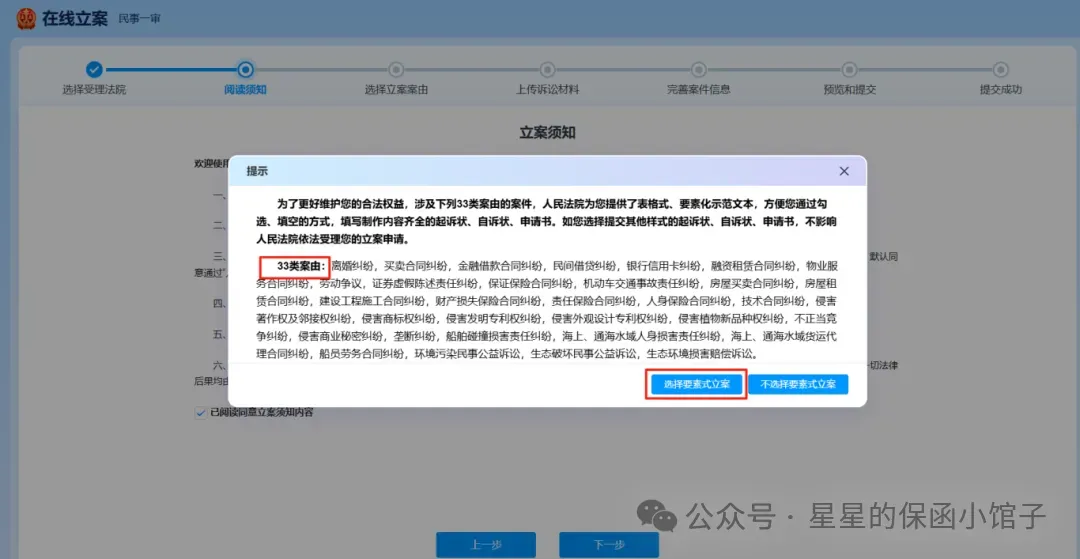Click the 提示 dialog title bar

(547, 171)
